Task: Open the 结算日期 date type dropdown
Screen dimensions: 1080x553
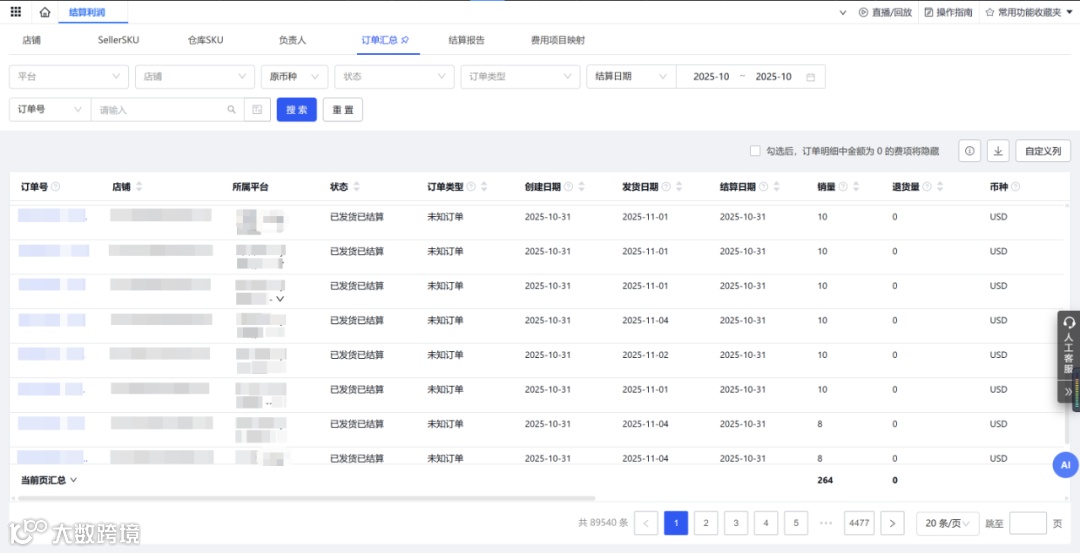Action: 632,77
